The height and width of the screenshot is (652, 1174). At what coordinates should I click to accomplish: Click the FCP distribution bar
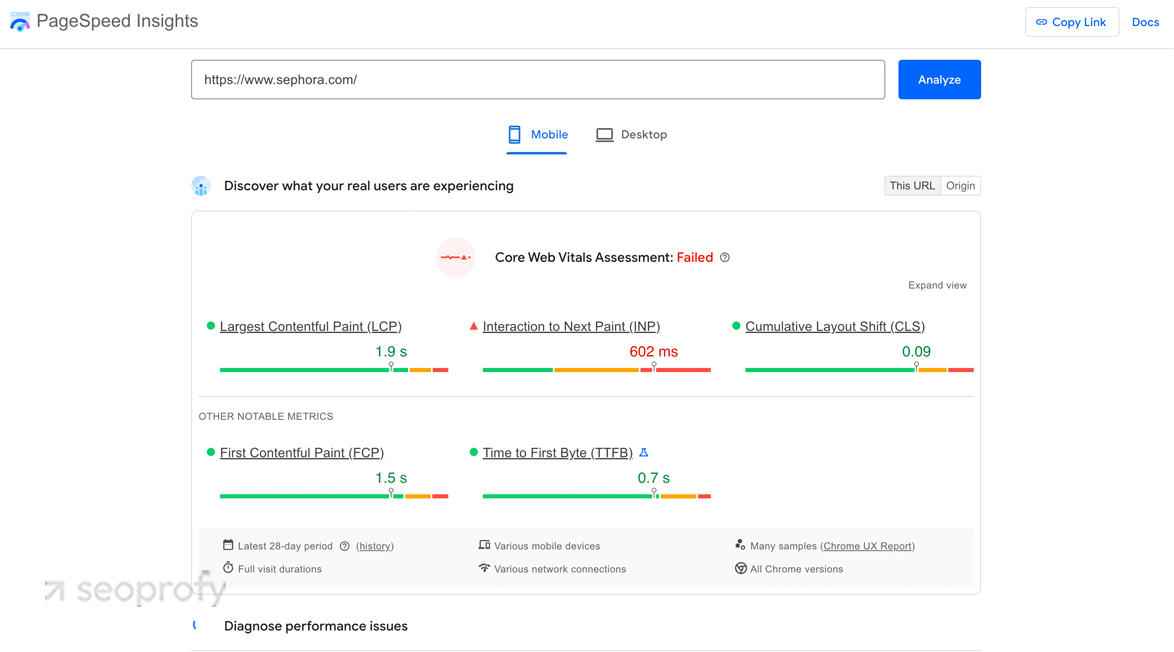tap(334, 496)
